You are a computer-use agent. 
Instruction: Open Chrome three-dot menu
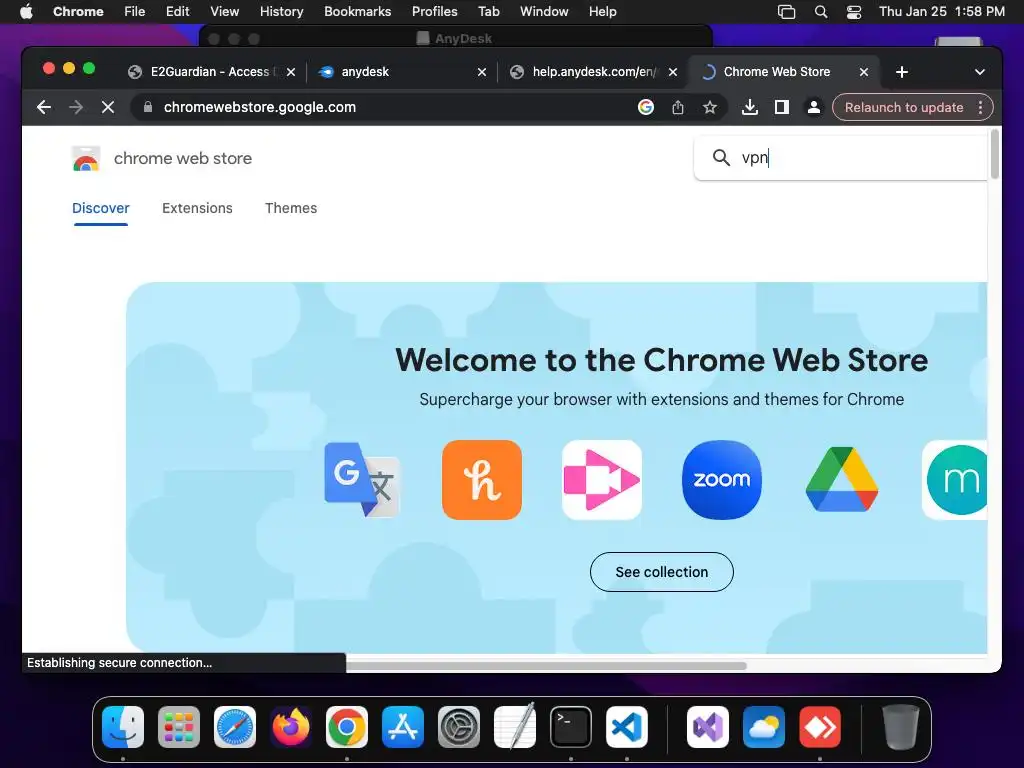[x=981, y=107]
